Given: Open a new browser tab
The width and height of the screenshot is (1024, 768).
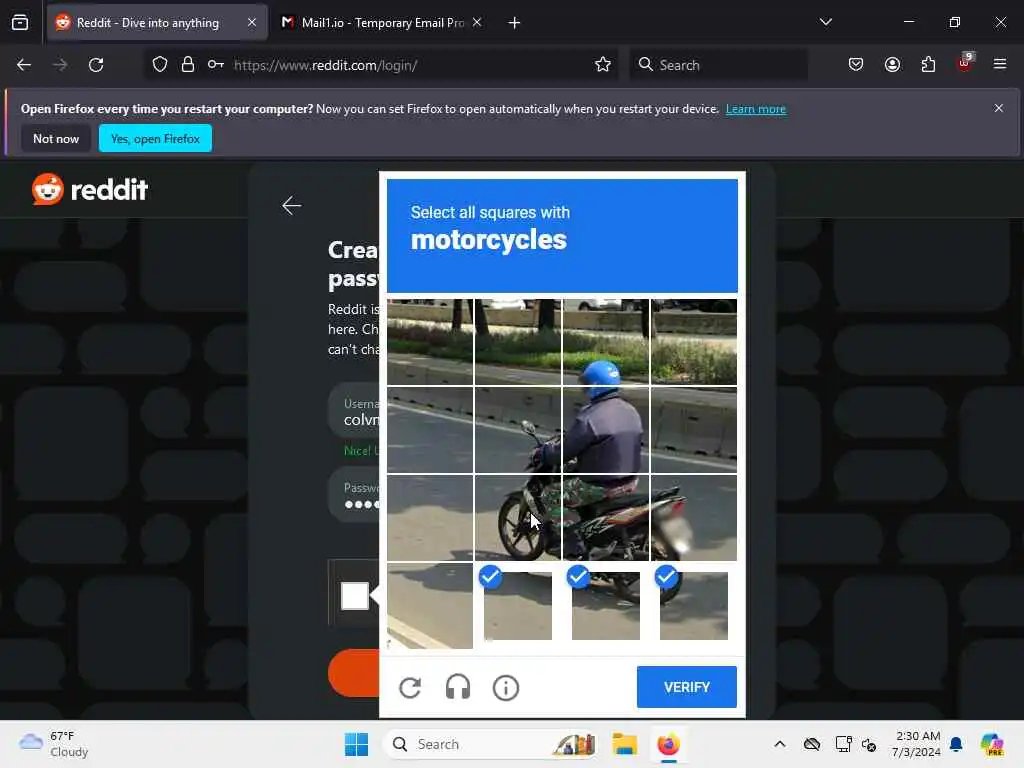Looking at the screenshot, I should coord(514,23).
